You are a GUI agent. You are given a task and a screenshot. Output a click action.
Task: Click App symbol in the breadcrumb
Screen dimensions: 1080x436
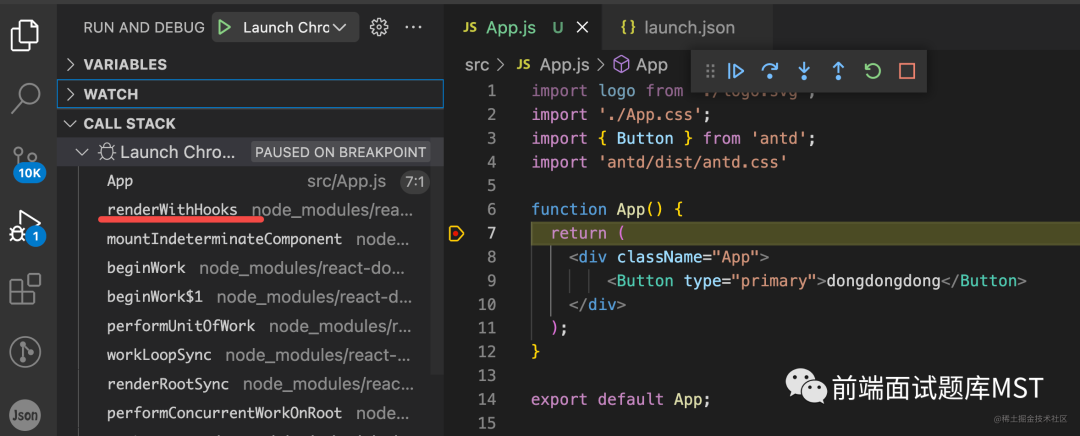pos(641,65)
